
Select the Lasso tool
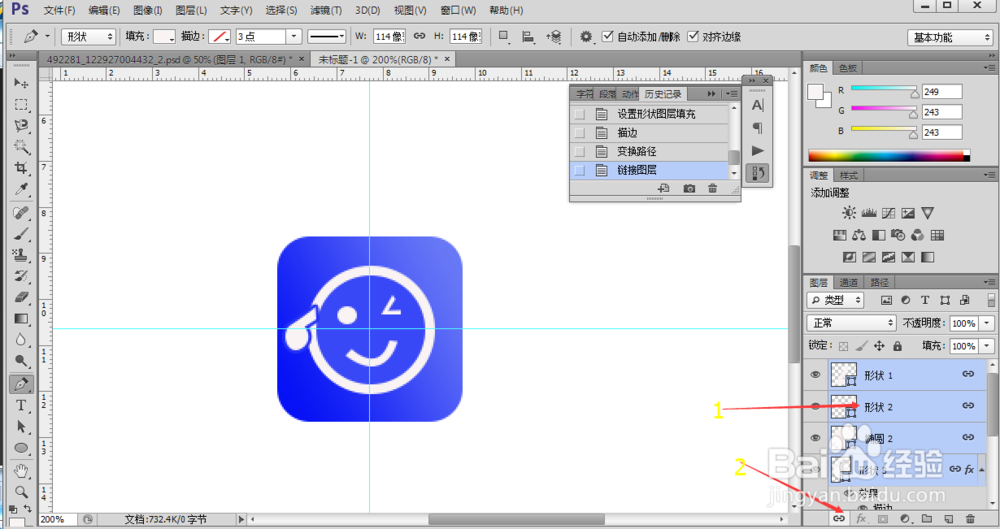click(x=21, y=125)
